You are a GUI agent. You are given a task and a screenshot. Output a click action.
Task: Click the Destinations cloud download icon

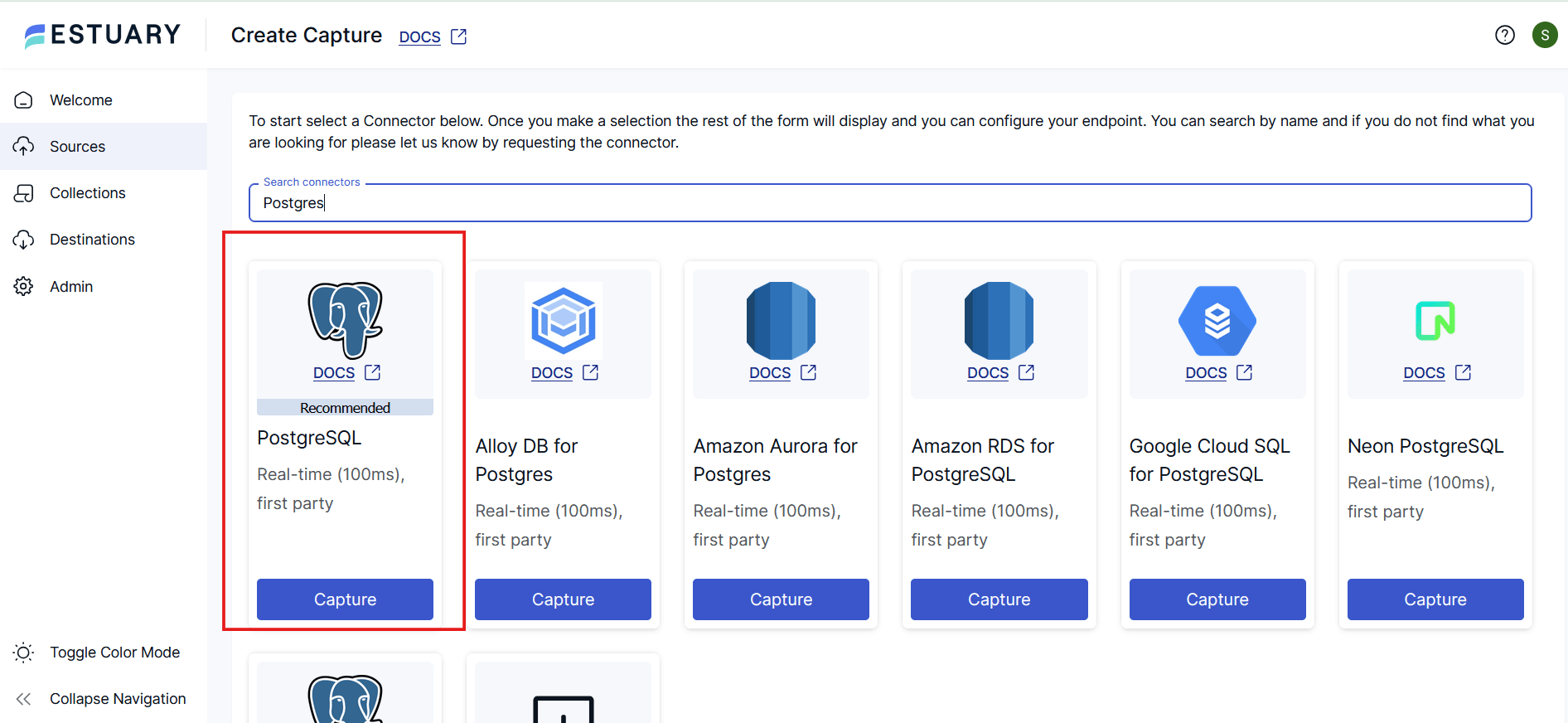pos(24,240)
